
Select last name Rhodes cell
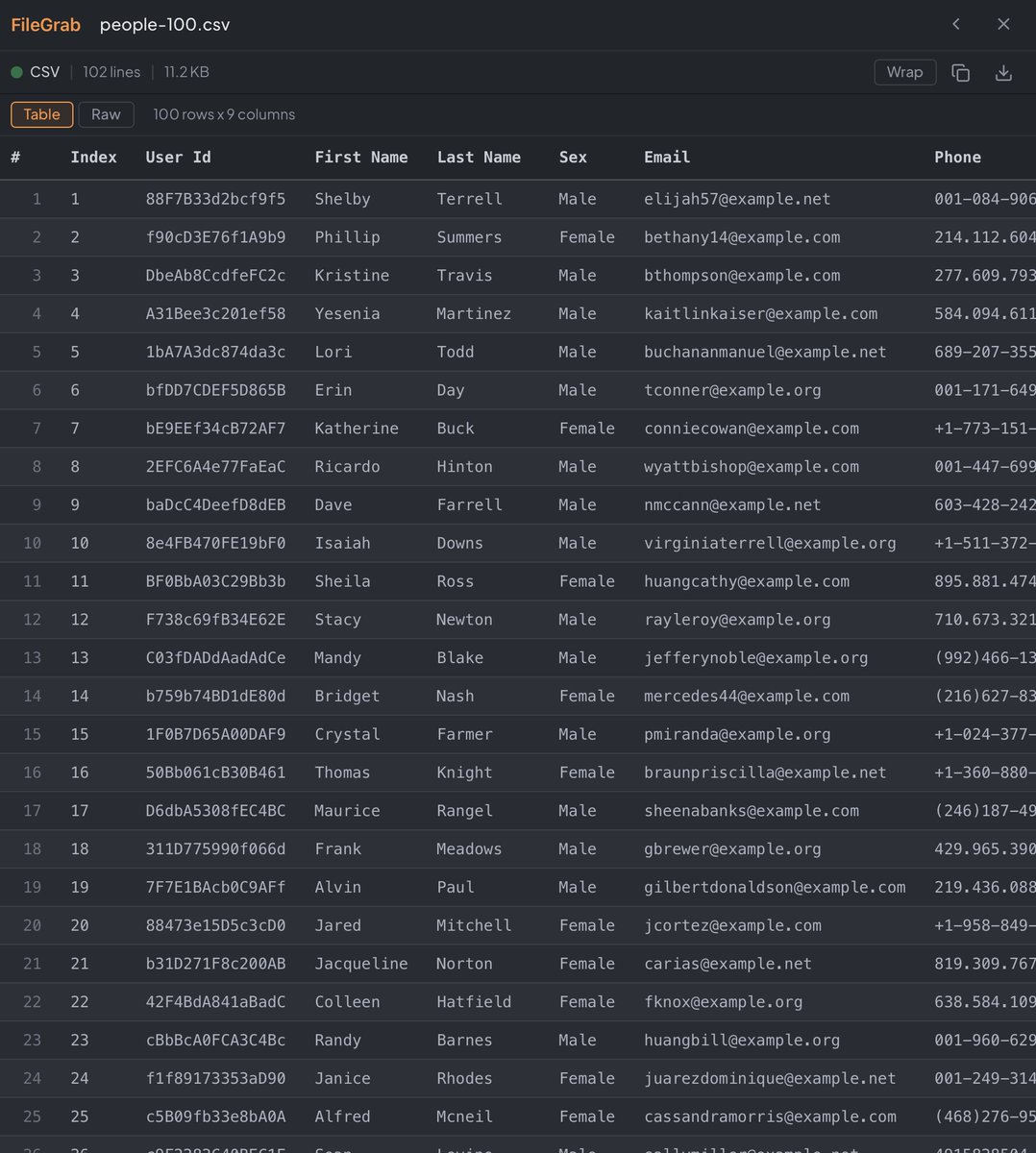(464, 1079)
